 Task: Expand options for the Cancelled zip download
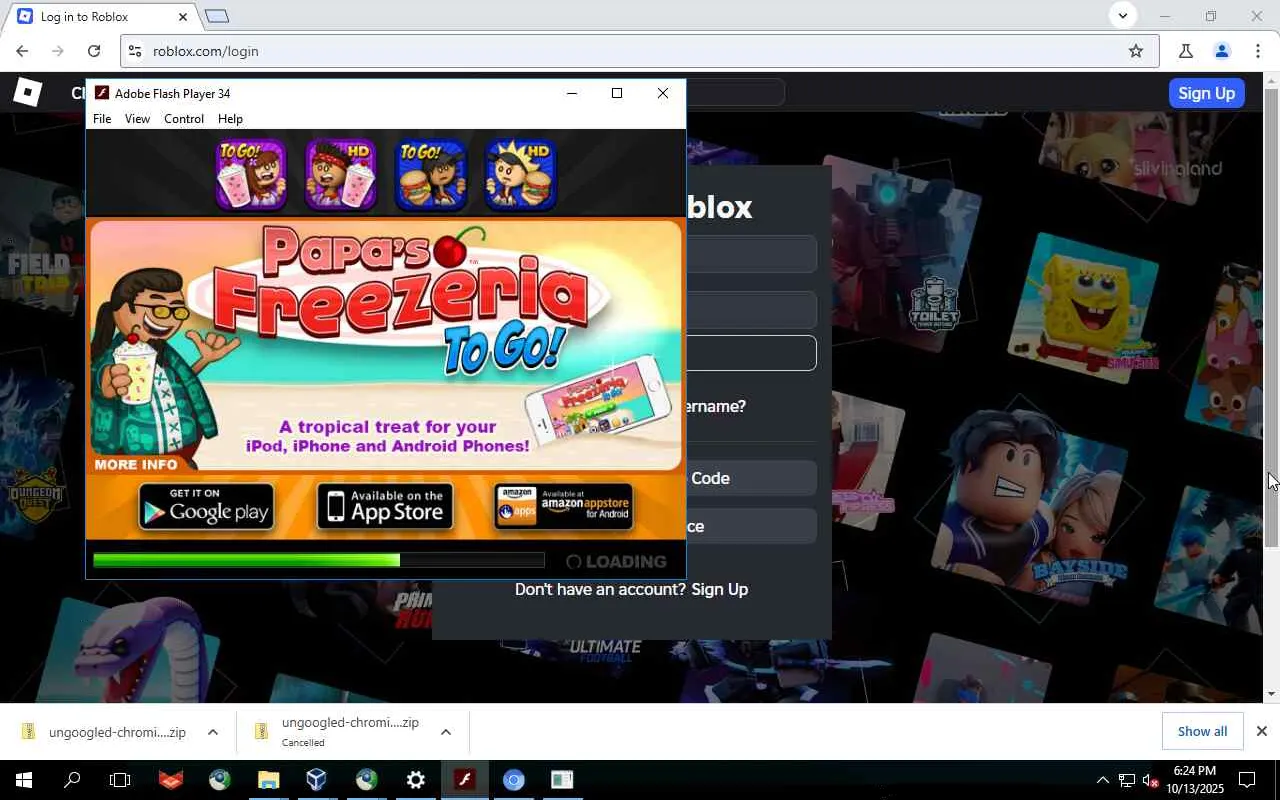point(445,732)
